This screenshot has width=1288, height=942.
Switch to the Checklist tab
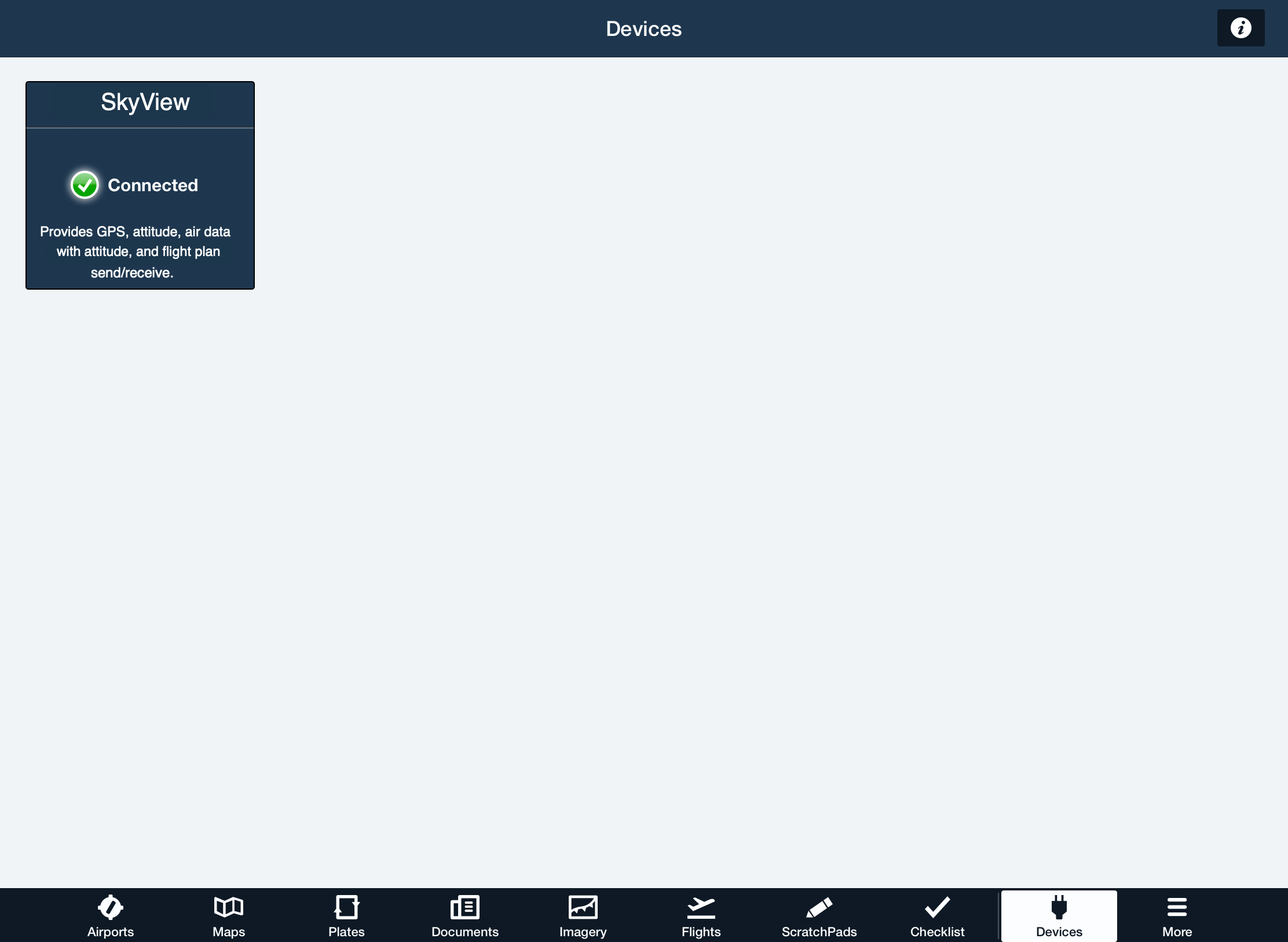[x=937, y=917]
